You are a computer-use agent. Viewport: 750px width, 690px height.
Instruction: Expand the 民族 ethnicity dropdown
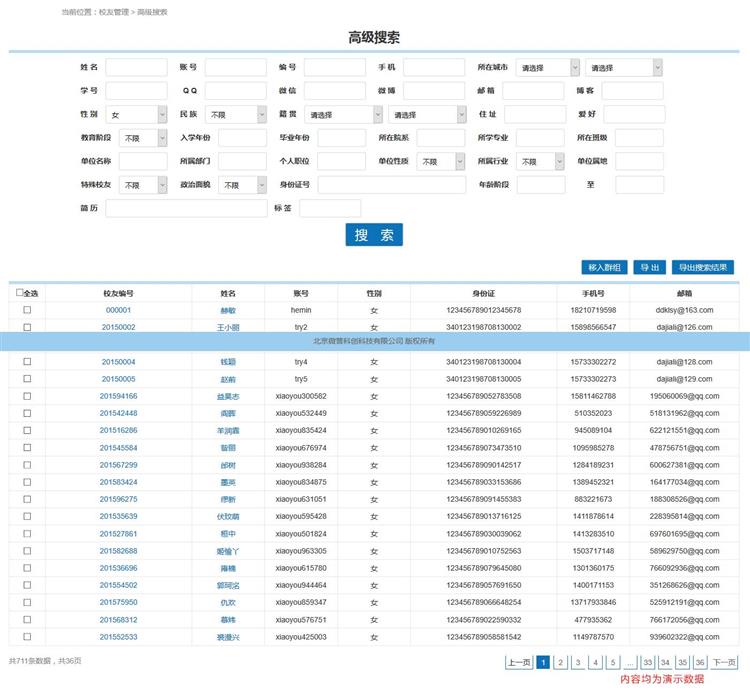point(236,115)
